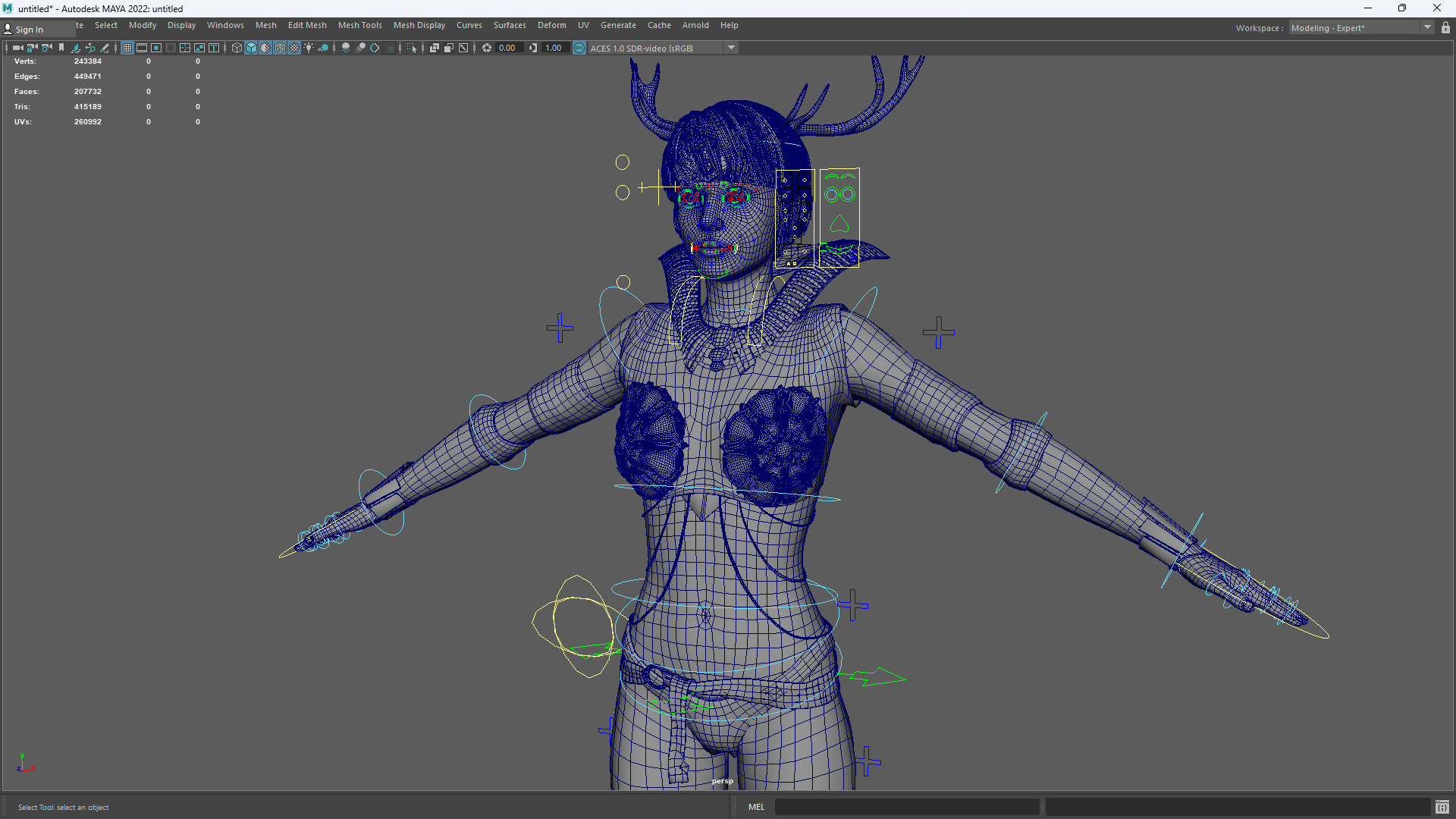Toggle the Shadows icon

323,48
